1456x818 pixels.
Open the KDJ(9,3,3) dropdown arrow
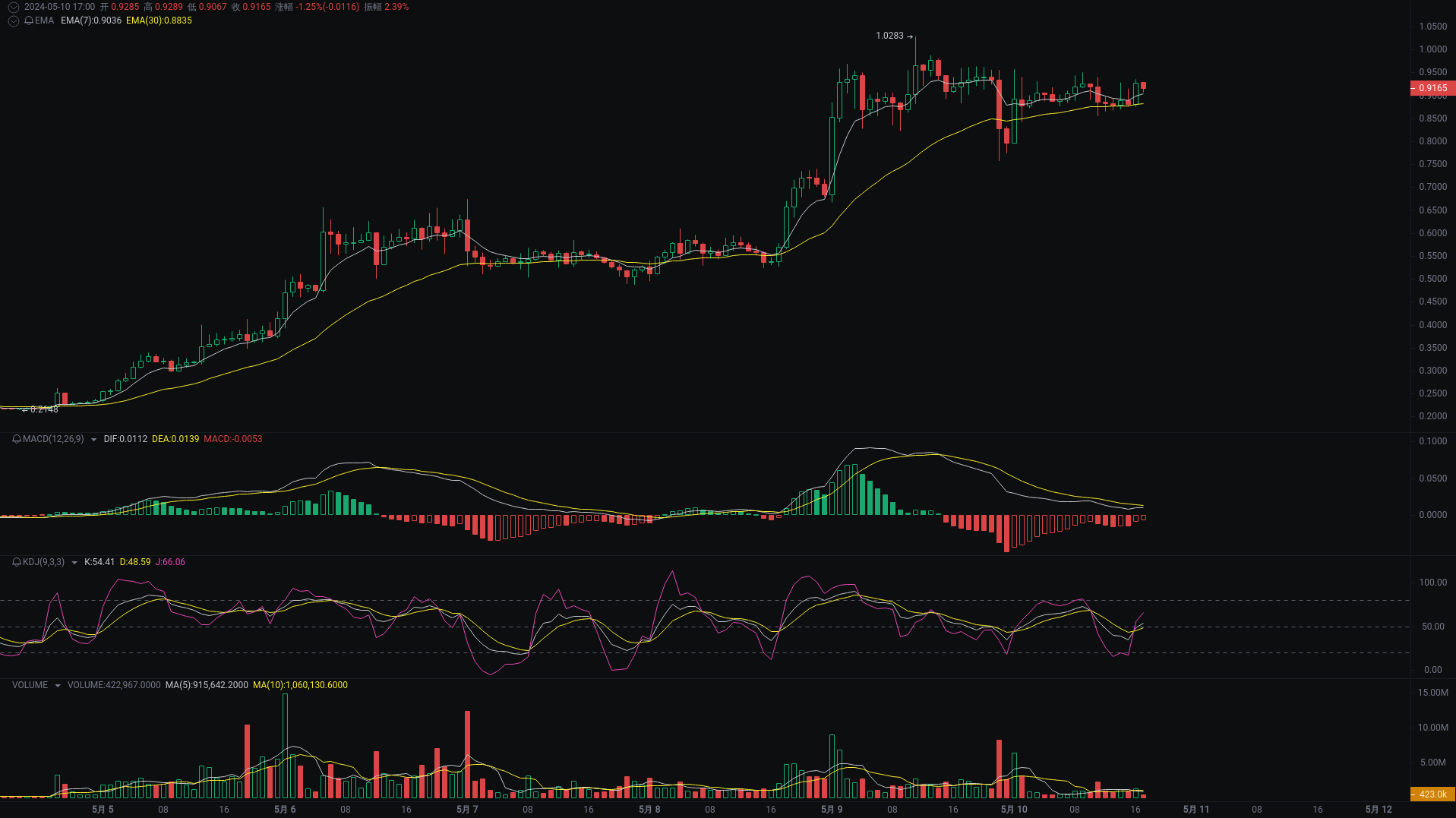pos(74,562)
